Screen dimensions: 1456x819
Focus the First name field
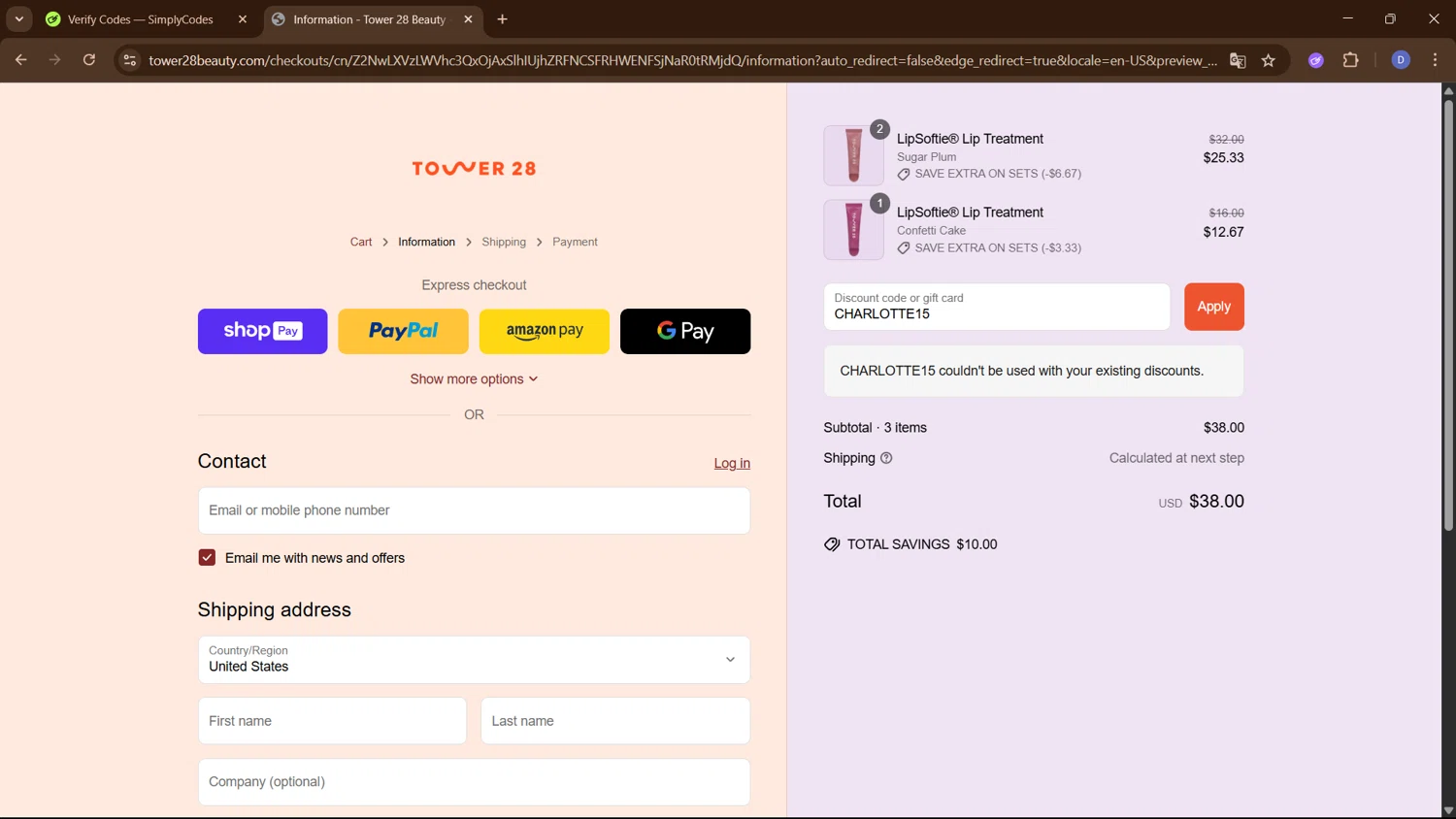click(332, 721)
